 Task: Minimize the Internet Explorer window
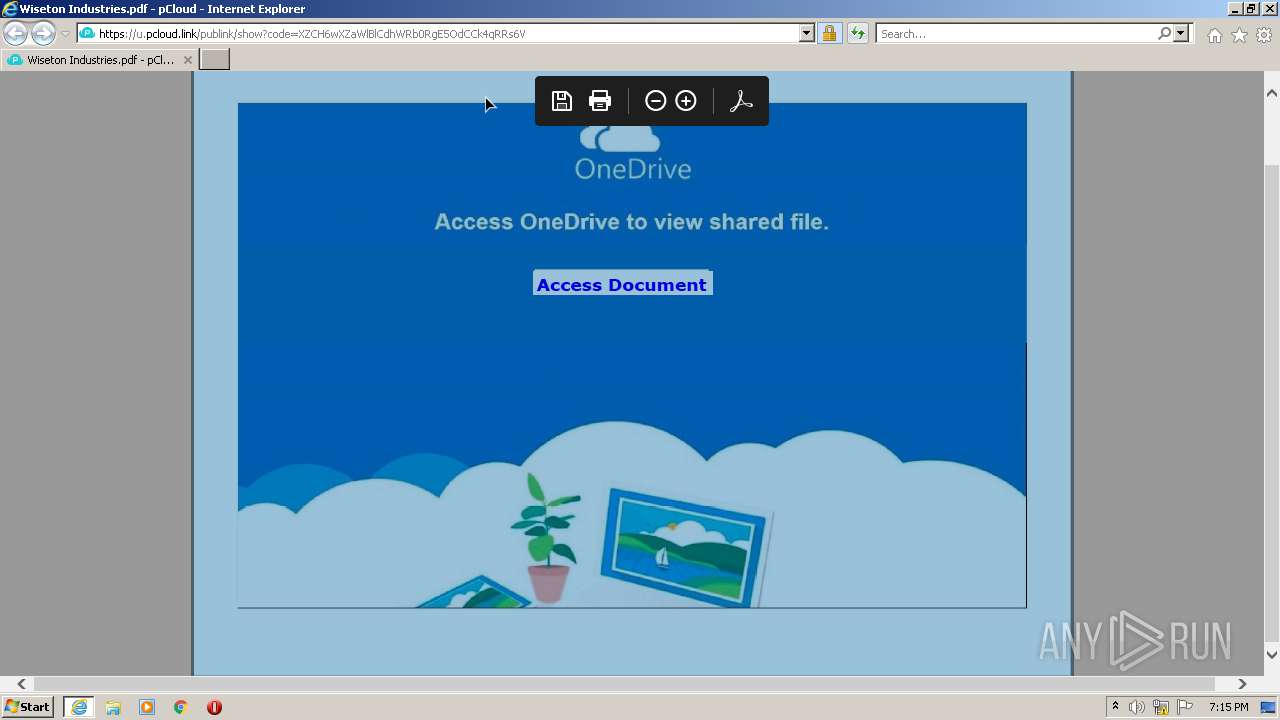click(1235, 9)
